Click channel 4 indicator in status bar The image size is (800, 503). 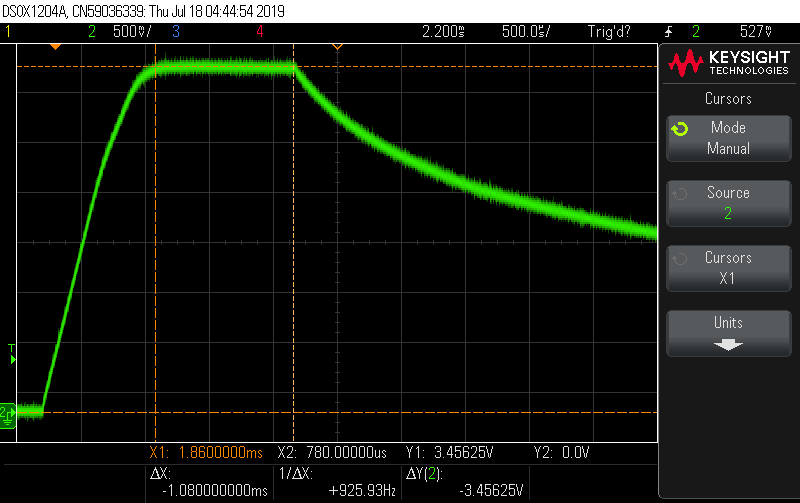(260, 32)
